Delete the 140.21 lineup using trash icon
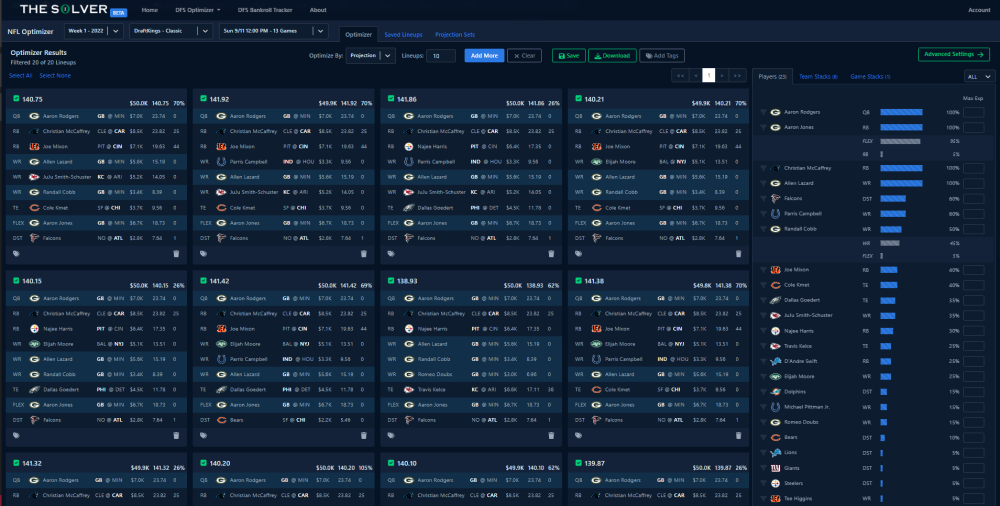Screen dimensions: 1000x506 [739, 253]
